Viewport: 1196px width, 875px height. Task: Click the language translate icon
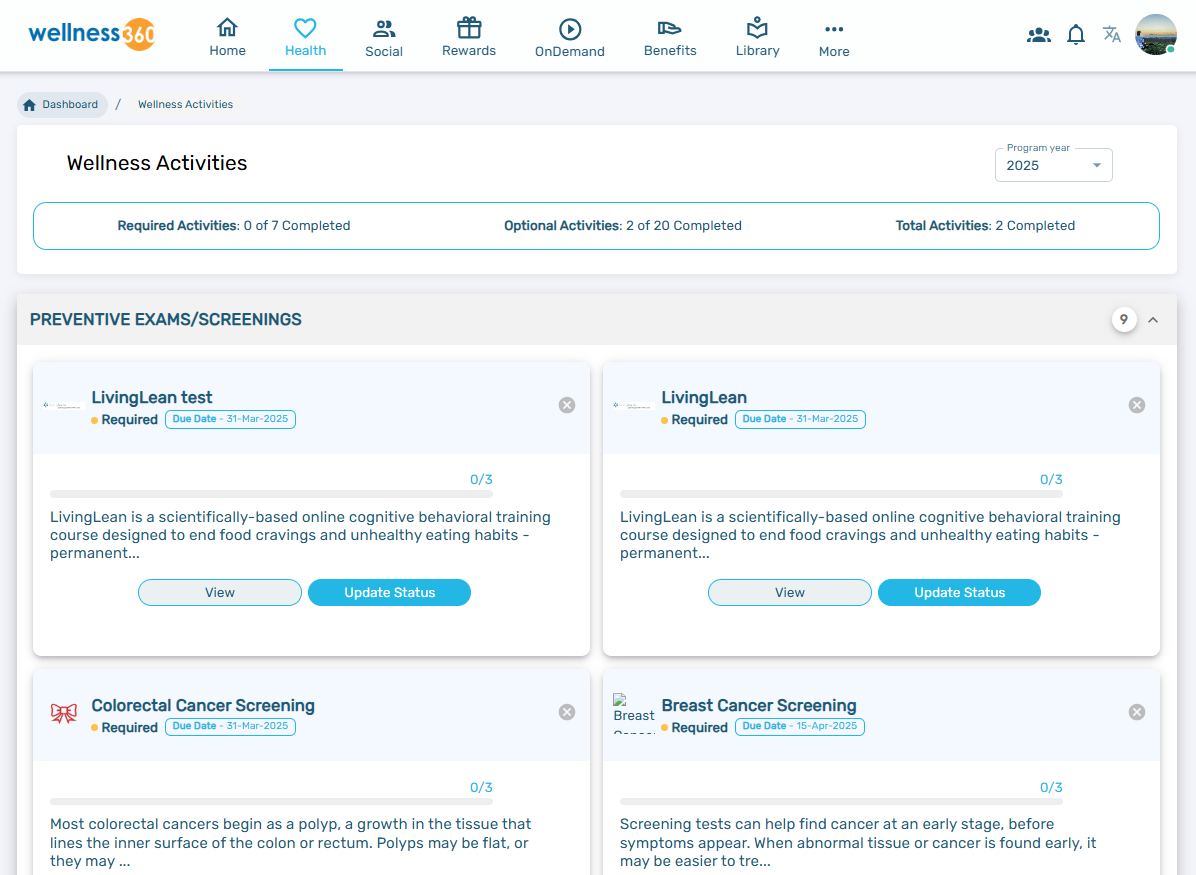(1112, 35)
